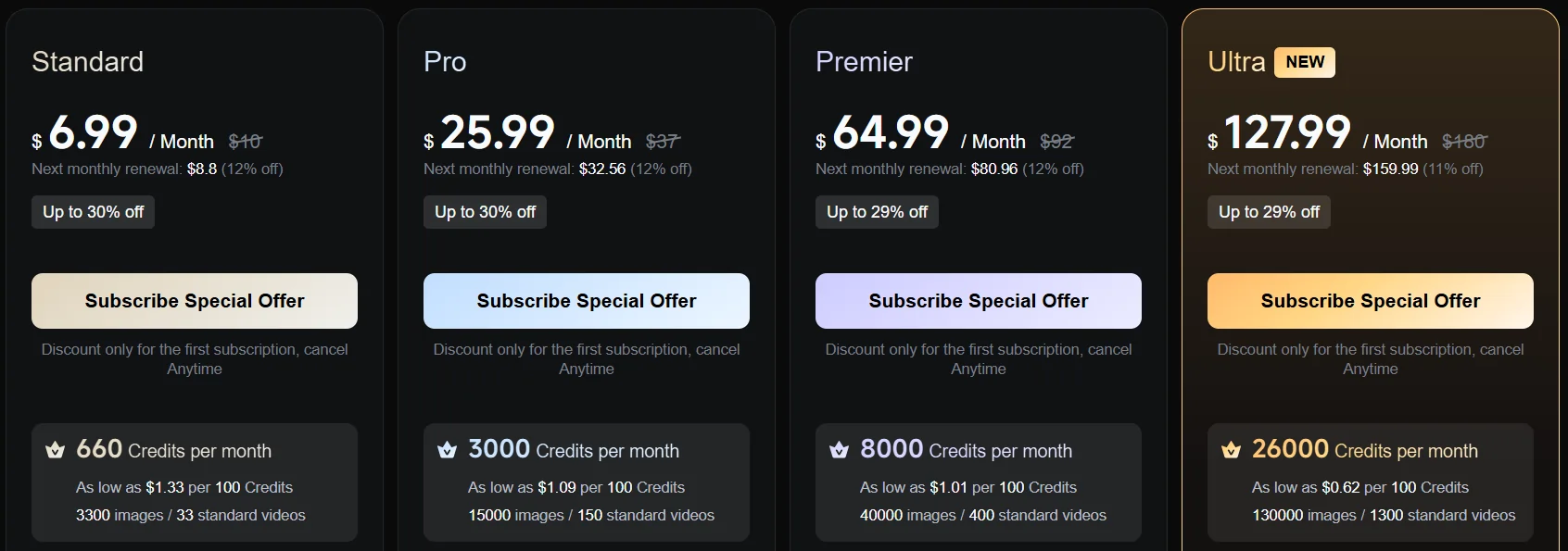Select the Premier plan heading

click(863, 62)
